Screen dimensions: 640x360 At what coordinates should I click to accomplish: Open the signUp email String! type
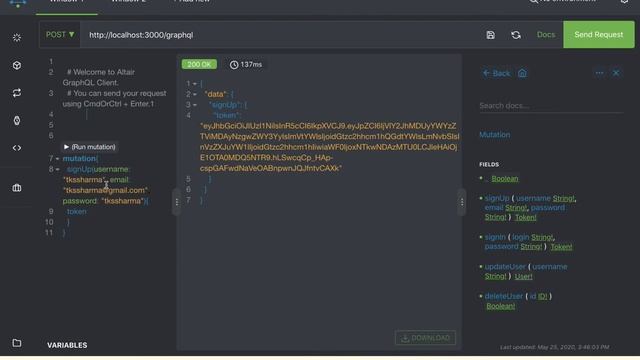[516, 208]
